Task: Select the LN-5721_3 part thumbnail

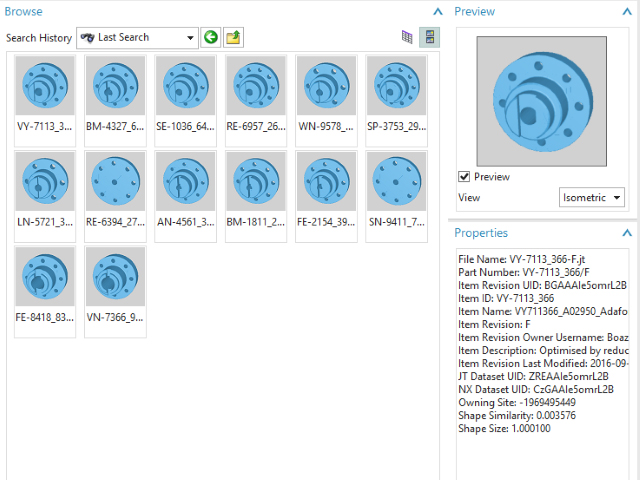Action: coord(45,181)
